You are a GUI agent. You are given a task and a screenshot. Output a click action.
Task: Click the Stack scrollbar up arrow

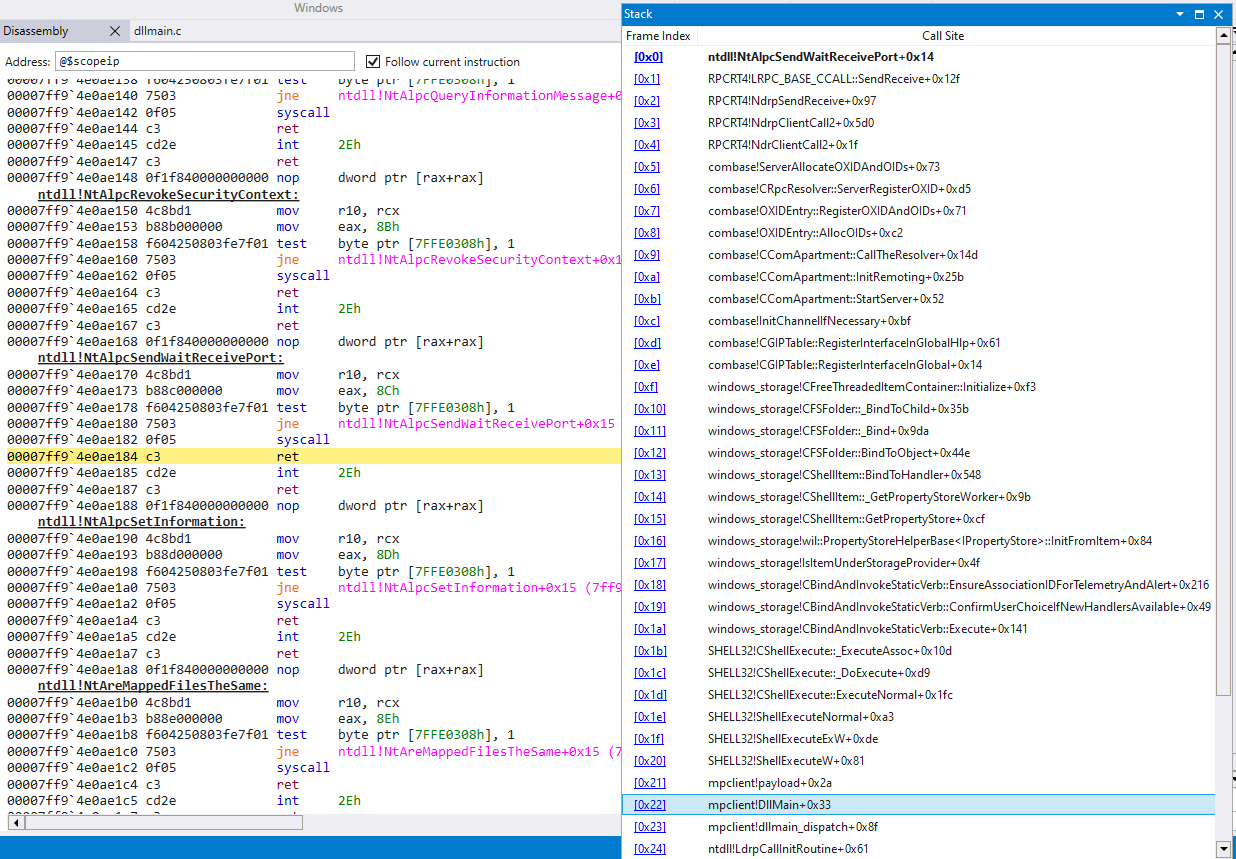(1223, 36)
